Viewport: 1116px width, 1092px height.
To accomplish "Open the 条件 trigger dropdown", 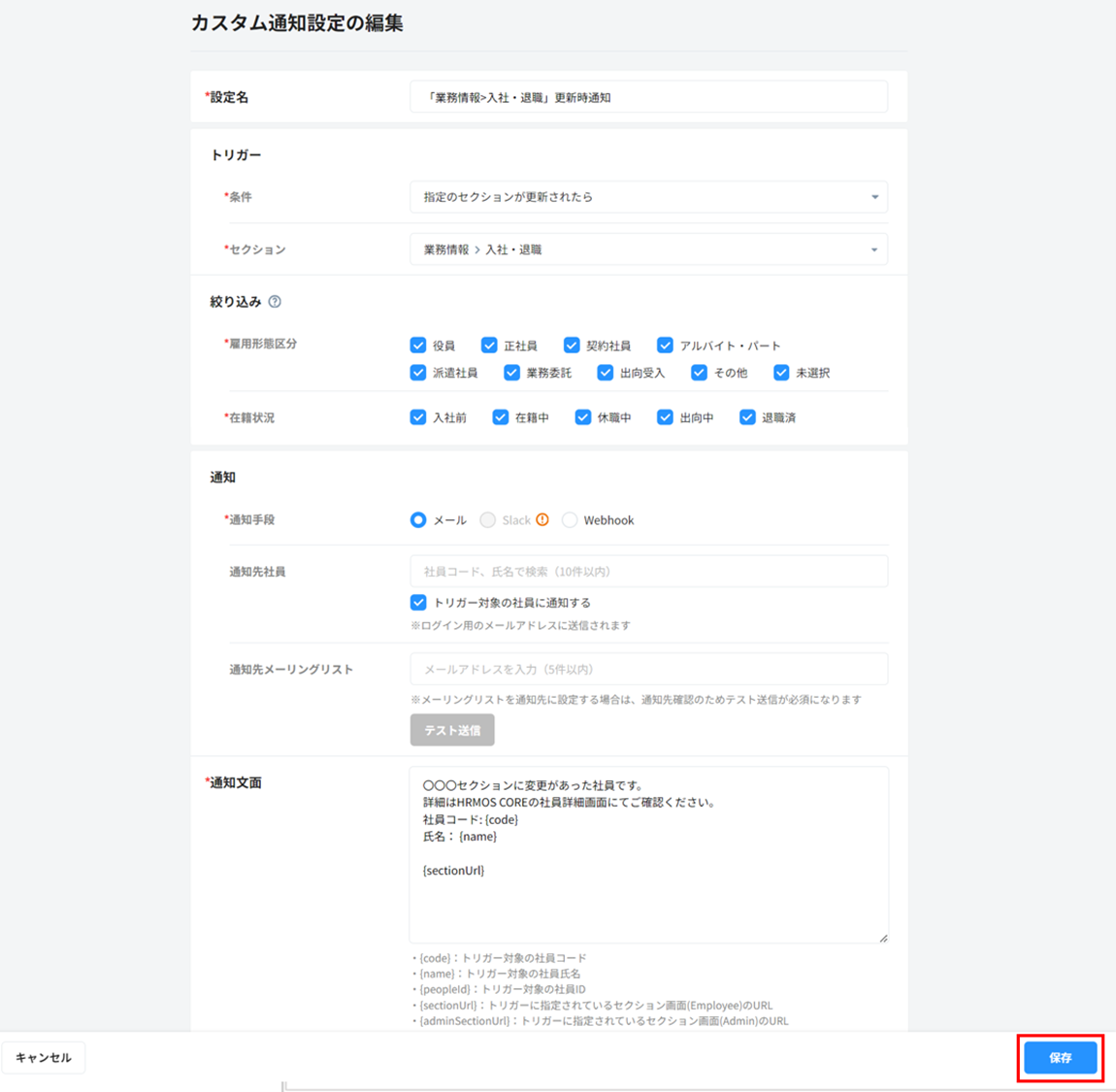I will tap(648, 197).
